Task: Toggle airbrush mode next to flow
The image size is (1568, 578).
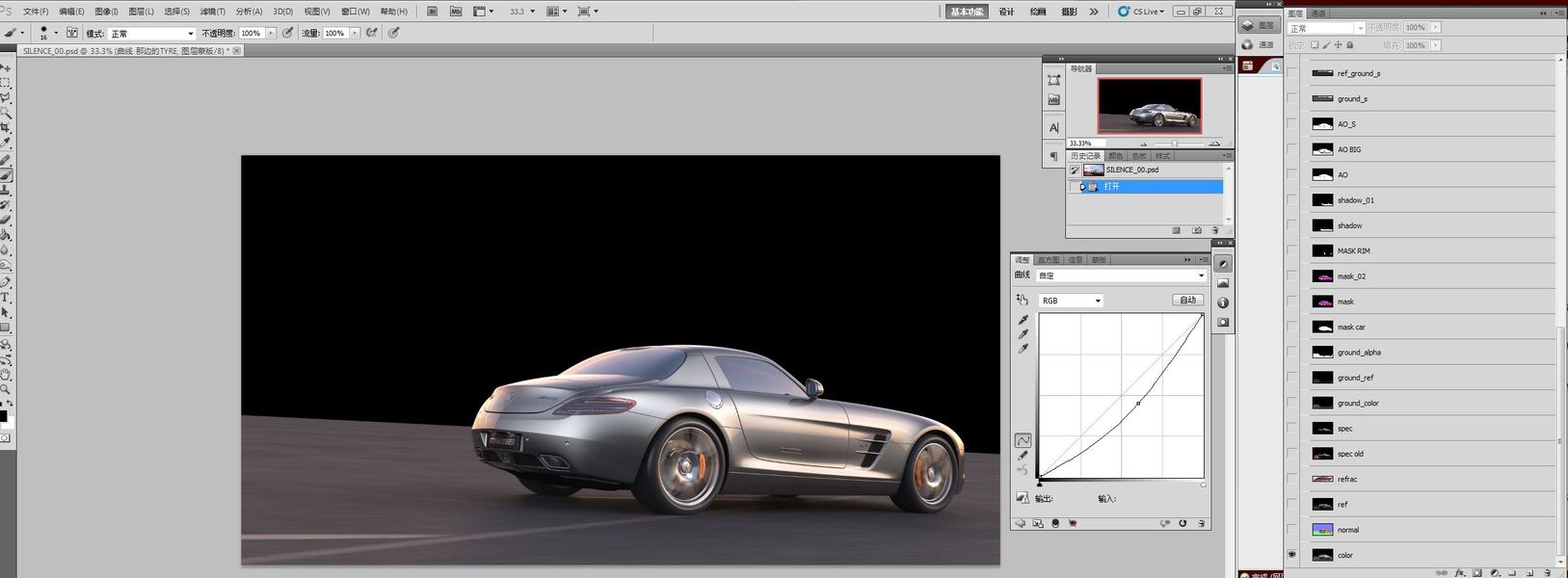Action: (372, 33)
